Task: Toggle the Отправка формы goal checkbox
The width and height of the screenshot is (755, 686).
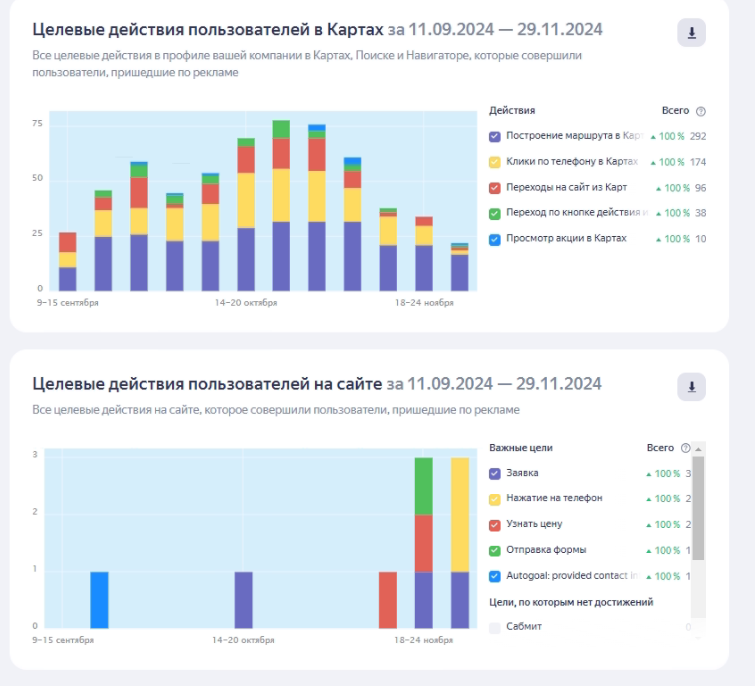Action: pyautogui.click(x=495, y=550)
